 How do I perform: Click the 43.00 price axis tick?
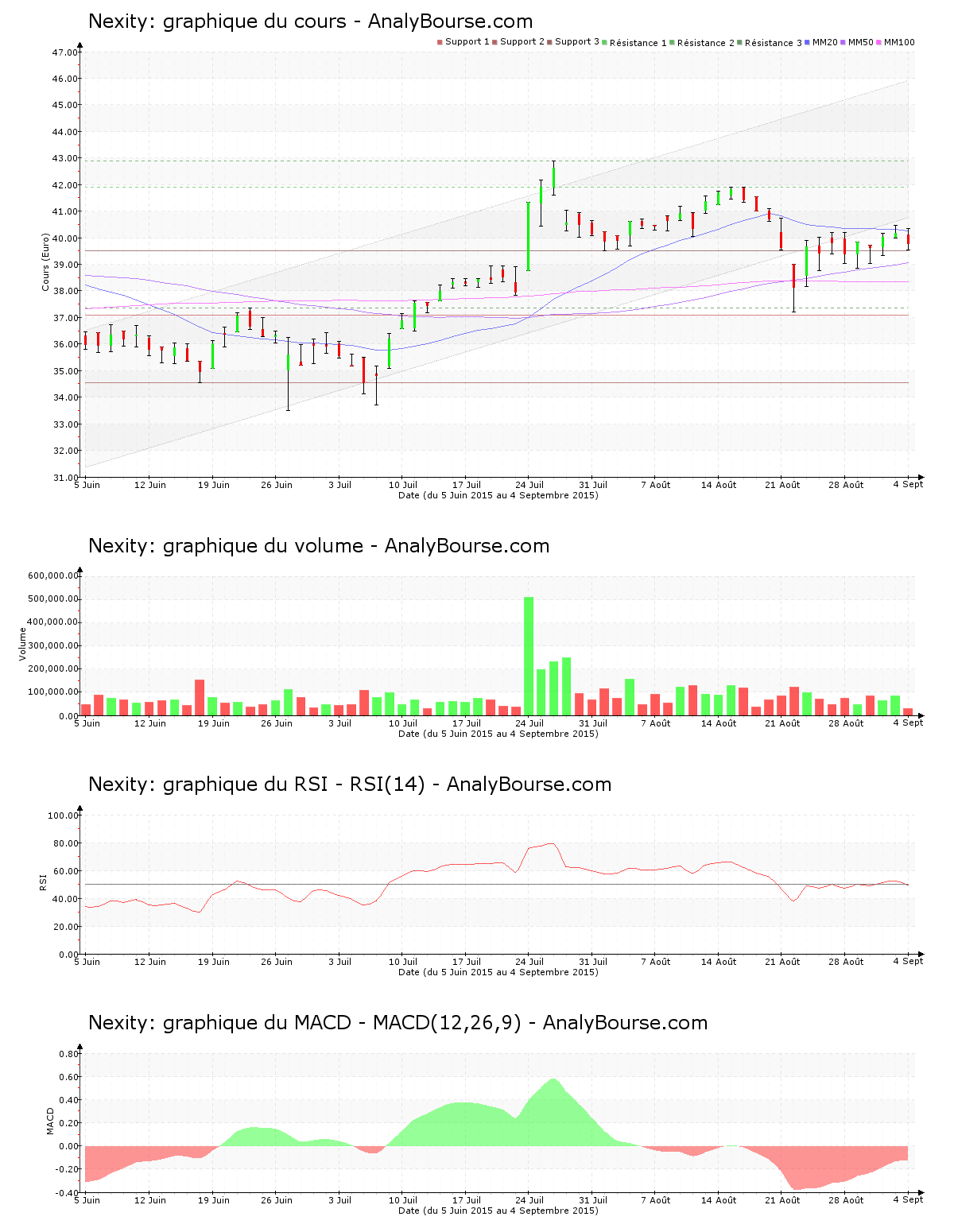(65, 159)
